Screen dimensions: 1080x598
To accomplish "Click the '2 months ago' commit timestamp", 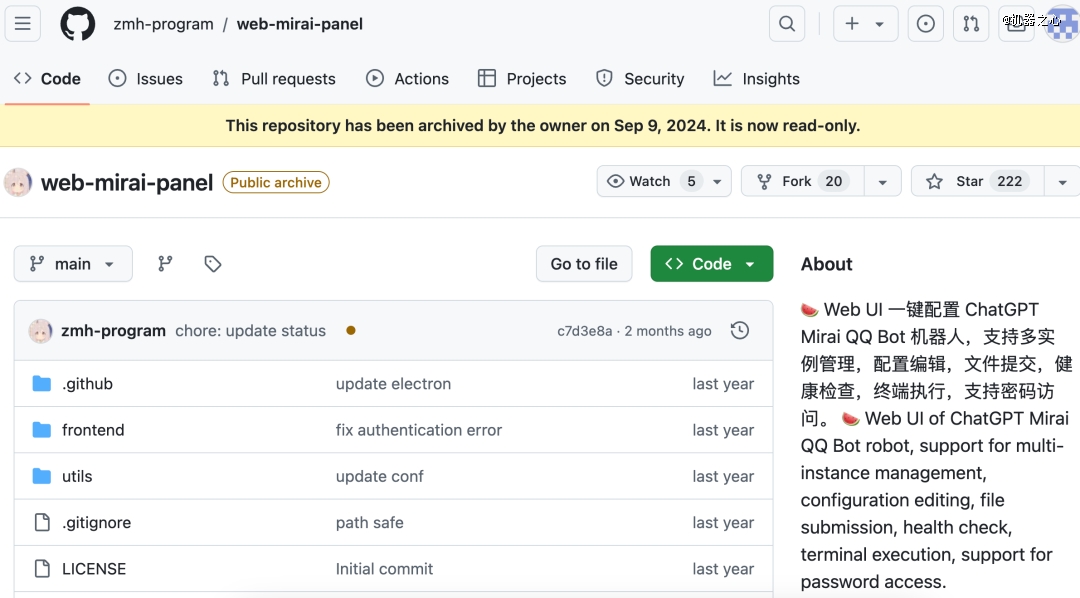I will (668, 331).
